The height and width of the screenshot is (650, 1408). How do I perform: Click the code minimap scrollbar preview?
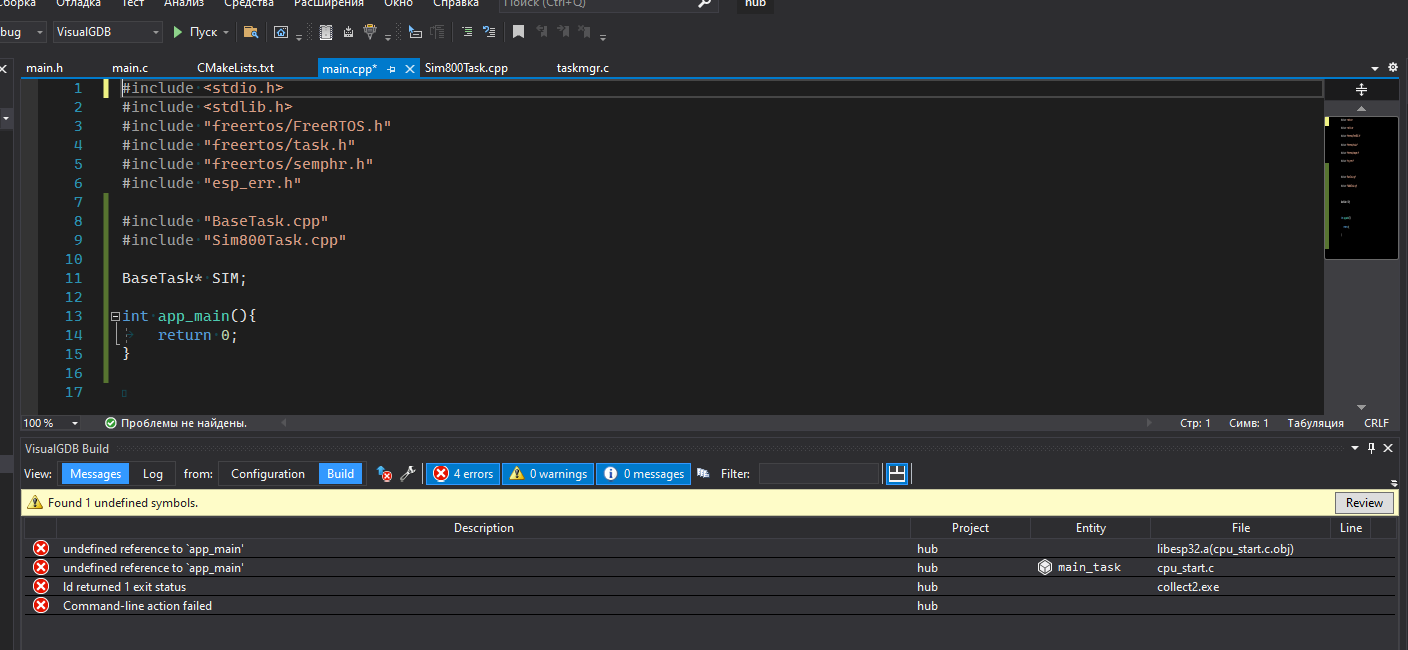(1360, 185)
